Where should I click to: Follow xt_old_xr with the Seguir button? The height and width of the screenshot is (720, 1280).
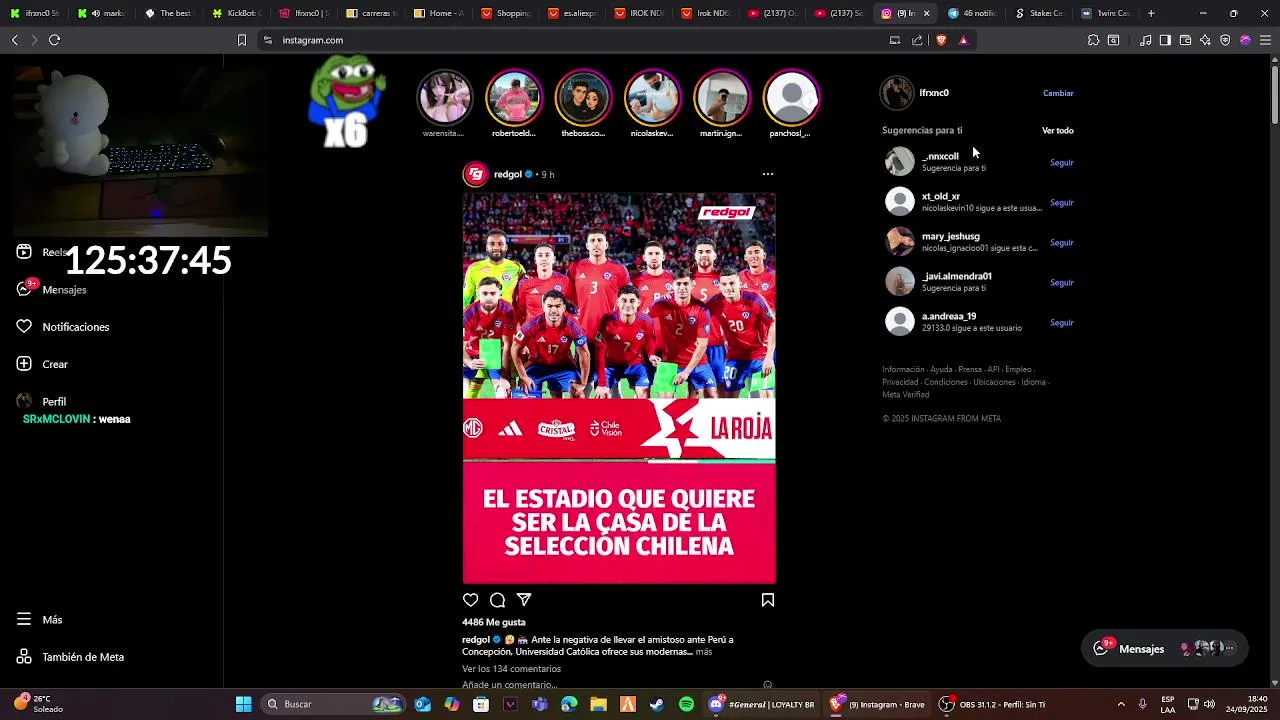(1061, 202)
